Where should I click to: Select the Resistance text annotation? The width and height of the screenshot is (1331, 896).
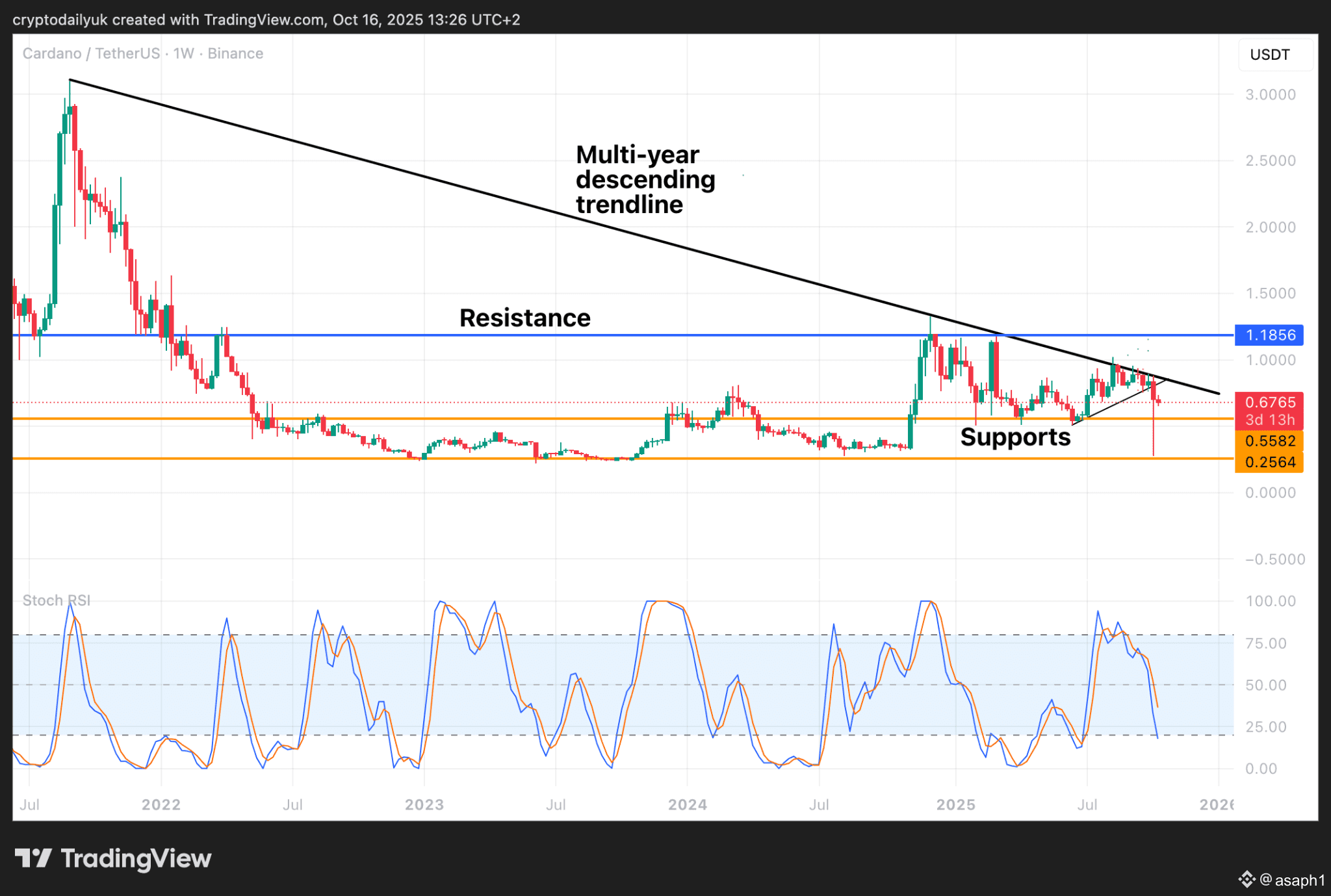point(524,318)
